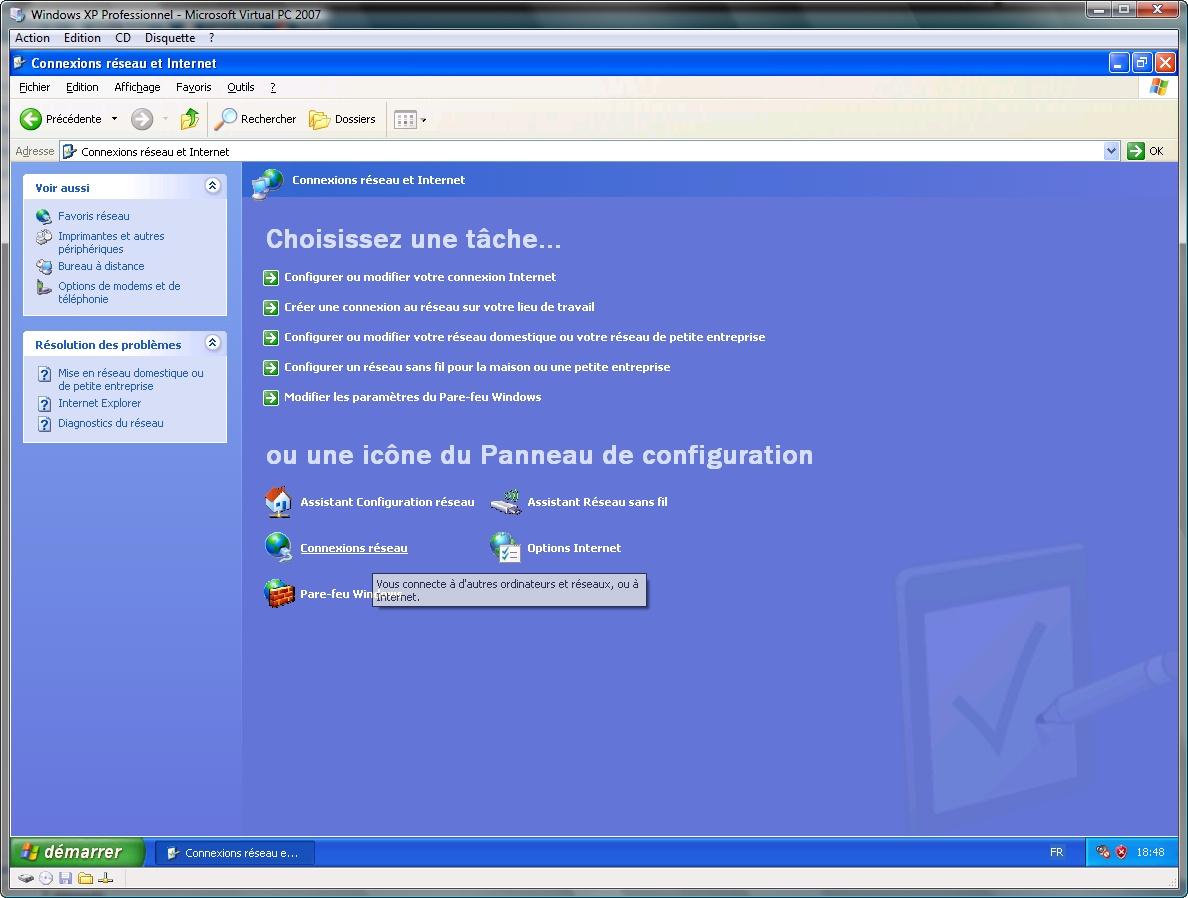
Task: Open Pare-feu Windows brick wall icon
Action: (278, 593)
